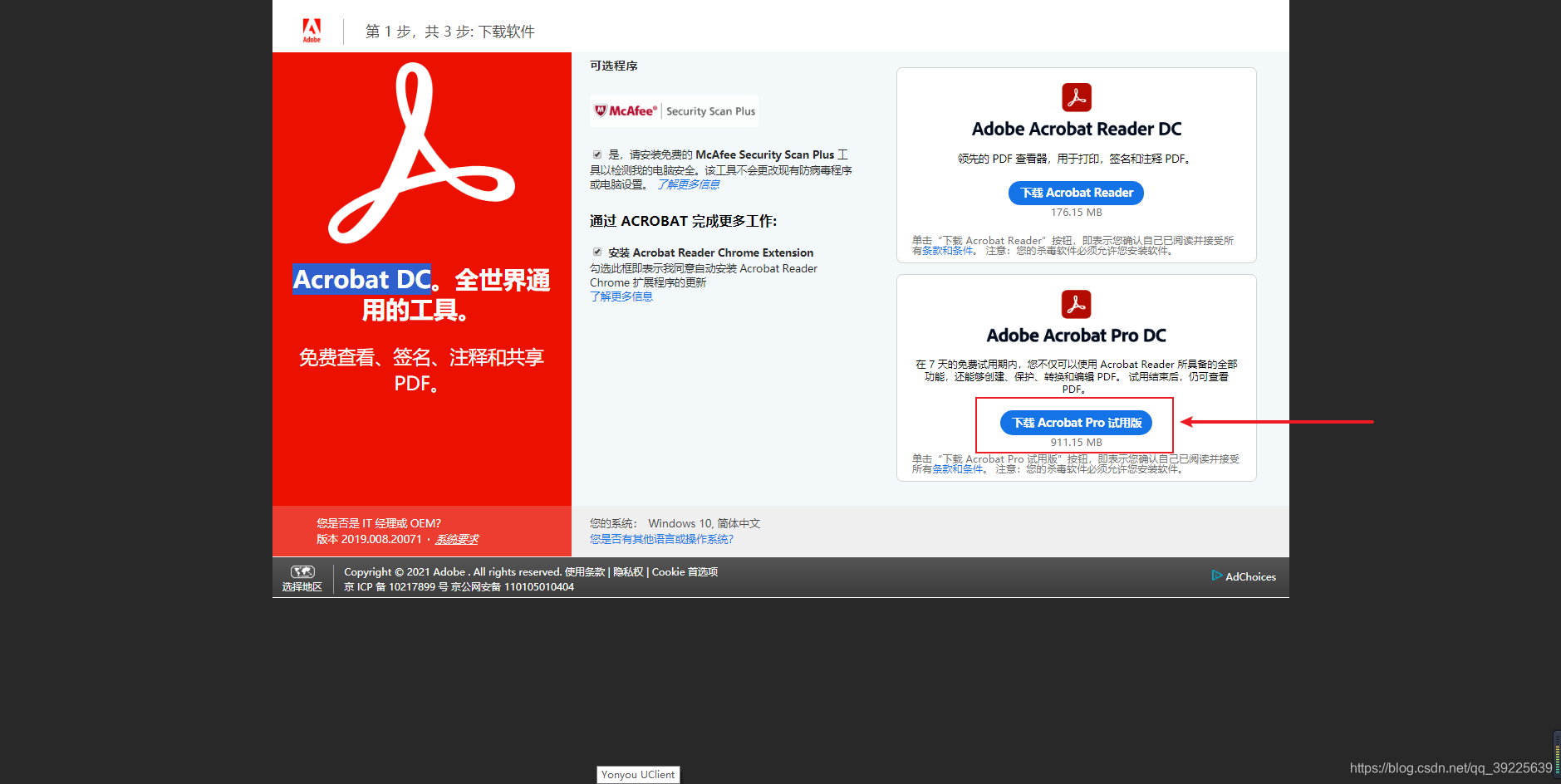This screenshot has height=784, width=1561.
Task: Open the region selector globe icon
Action: coord(302,571)
